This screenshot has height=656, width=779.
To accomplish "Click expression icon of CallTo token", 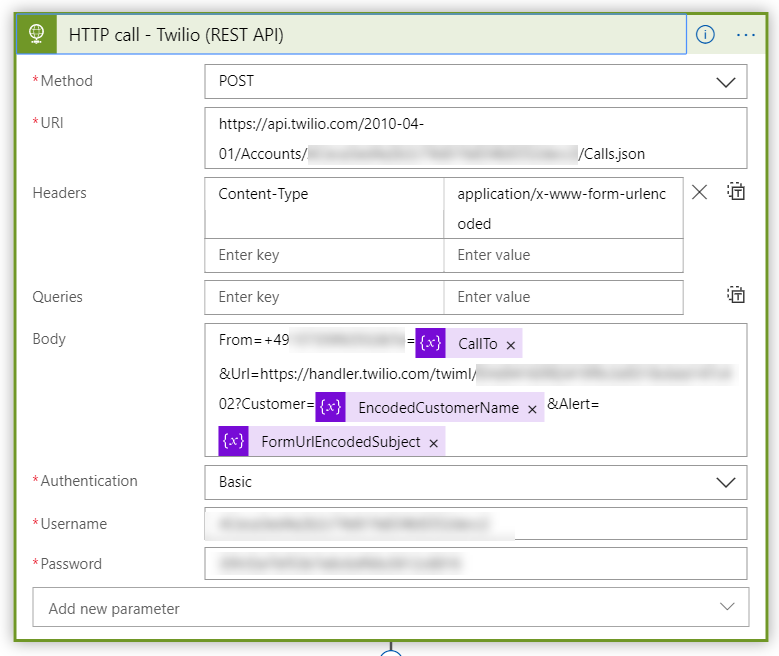I will (x=430, y=343).
